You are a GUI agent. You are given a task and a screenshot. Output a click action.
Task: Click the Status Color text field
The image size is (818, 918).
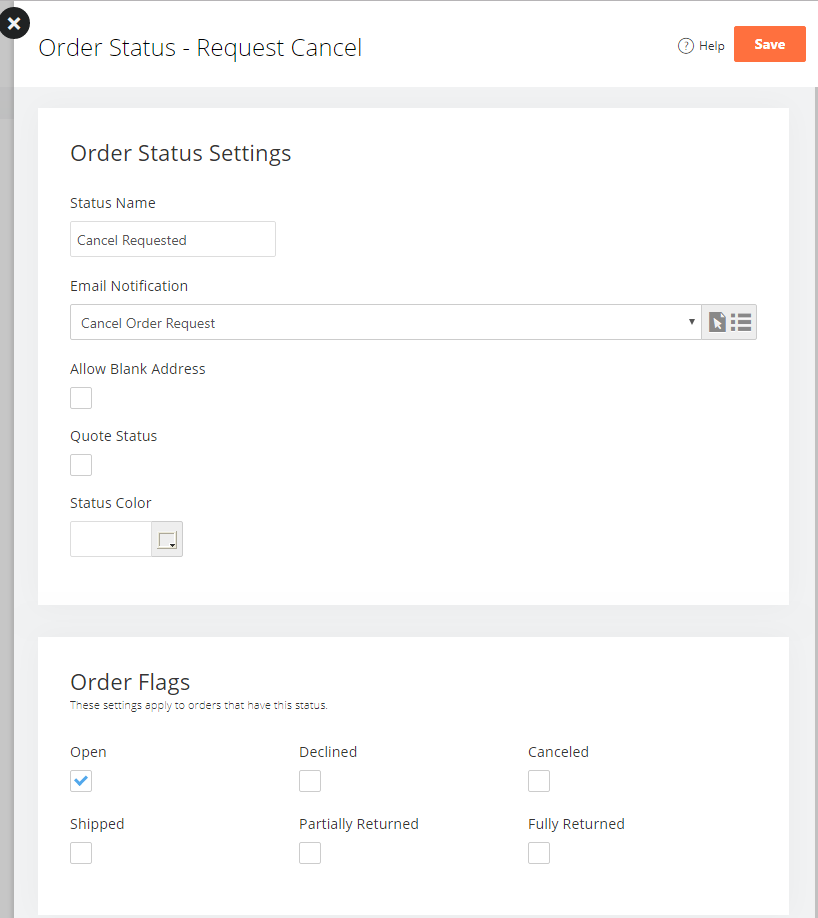(x=111, y=539)
